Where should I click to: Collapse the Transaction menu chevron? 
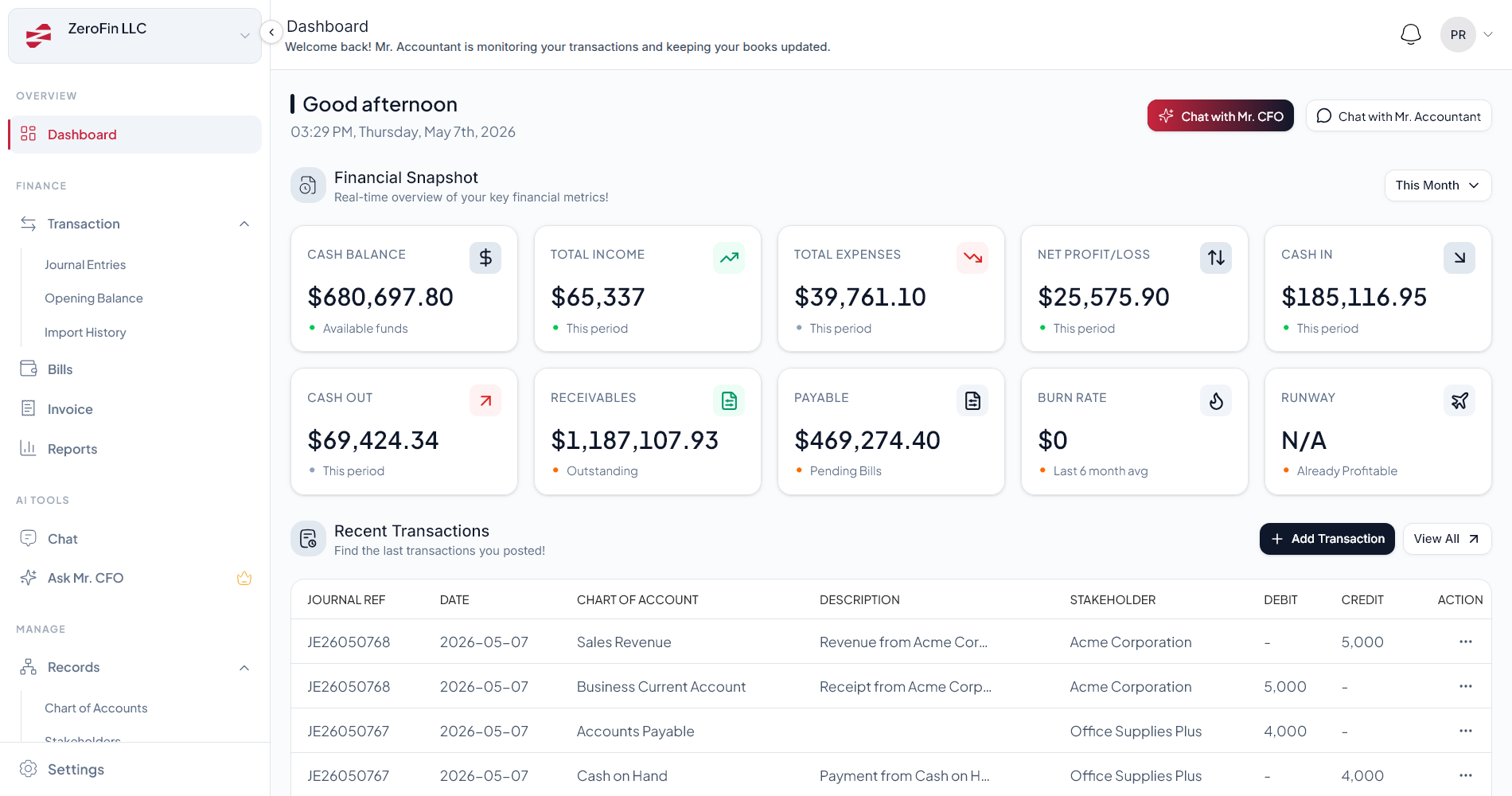click(x=244, y=224)
